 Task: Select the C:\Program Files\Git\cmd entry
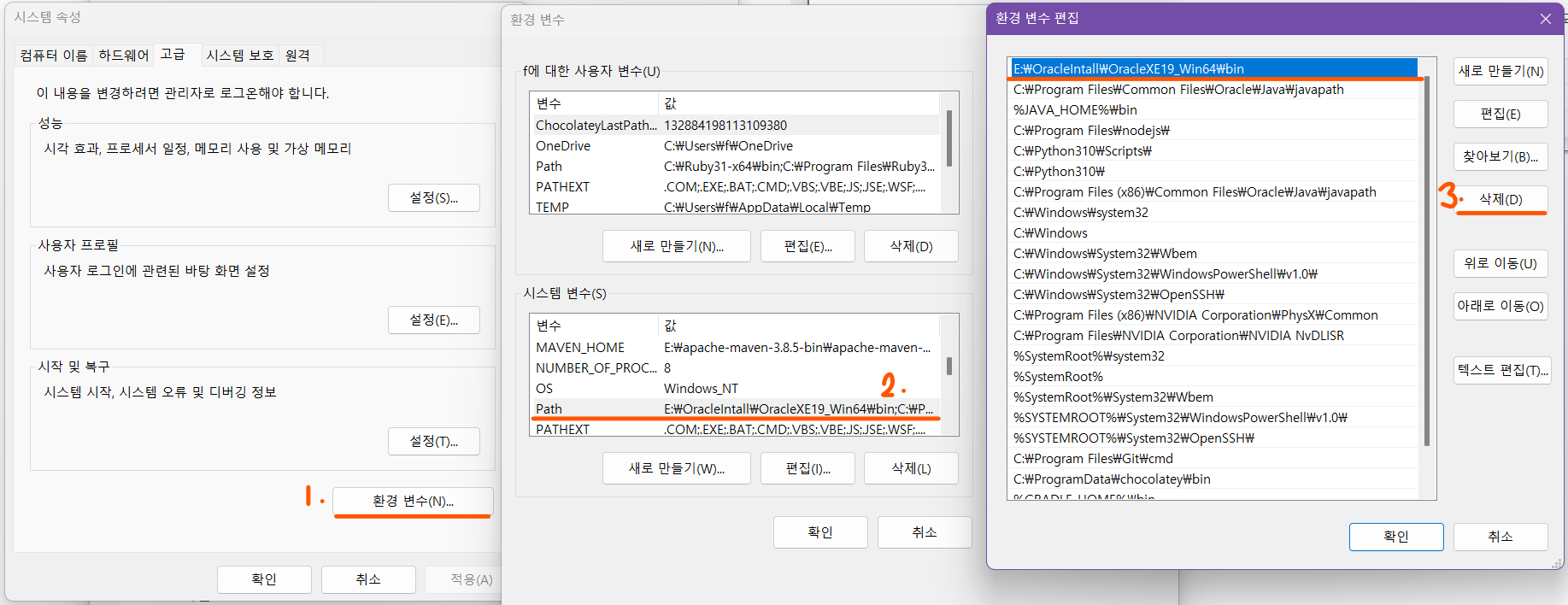(x=1213, y=458)
